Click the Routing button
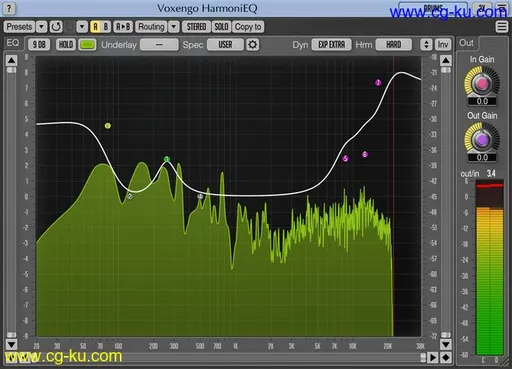The height and width of the screenshot is (369, 512). click(x=151, y=27)
